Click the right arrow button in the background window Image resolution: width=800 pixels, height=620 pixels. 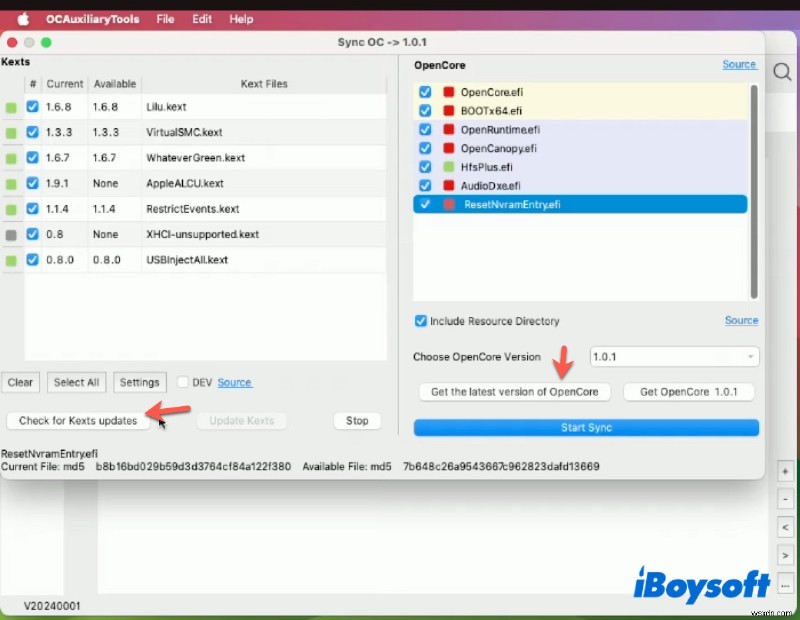coord(785,555)
